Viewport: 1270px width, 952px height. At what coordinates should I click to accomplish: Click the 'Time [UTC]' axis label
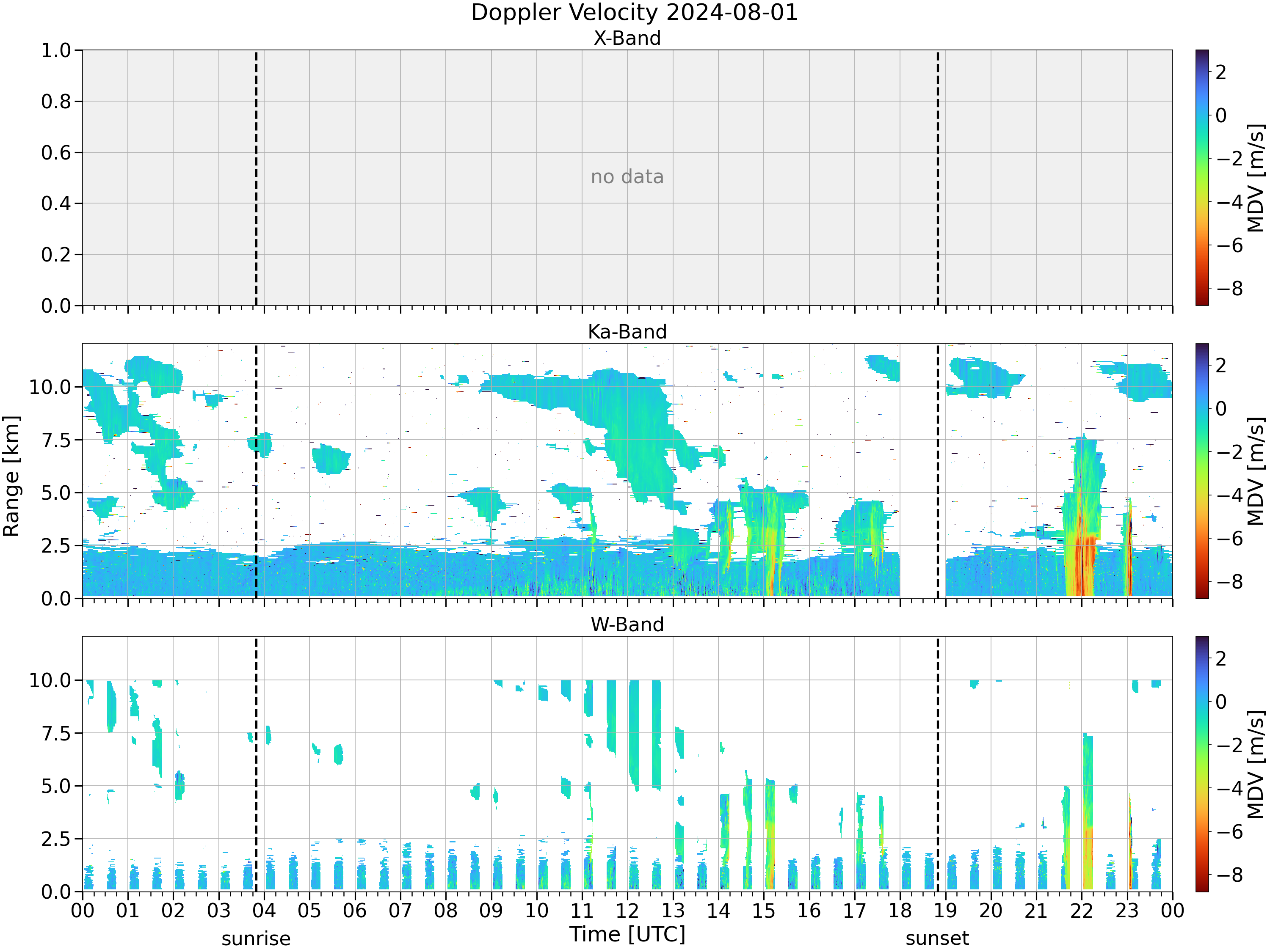tap(627, 935)
